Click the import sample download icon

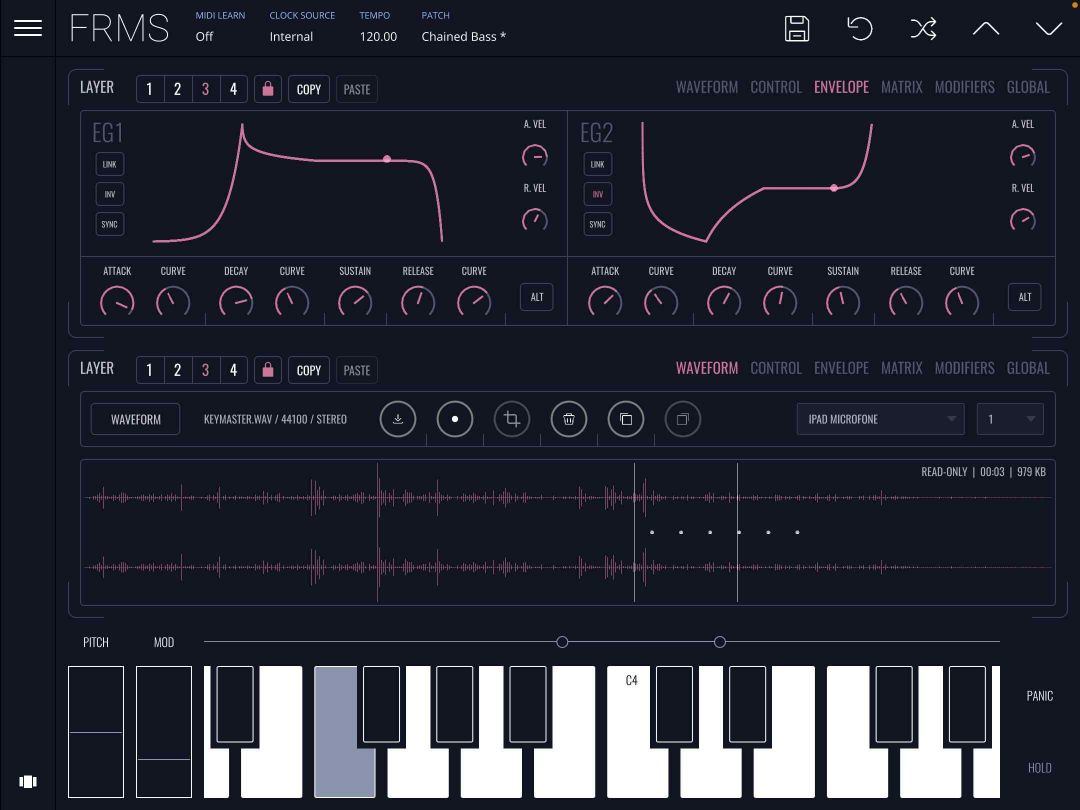[398, 419]
